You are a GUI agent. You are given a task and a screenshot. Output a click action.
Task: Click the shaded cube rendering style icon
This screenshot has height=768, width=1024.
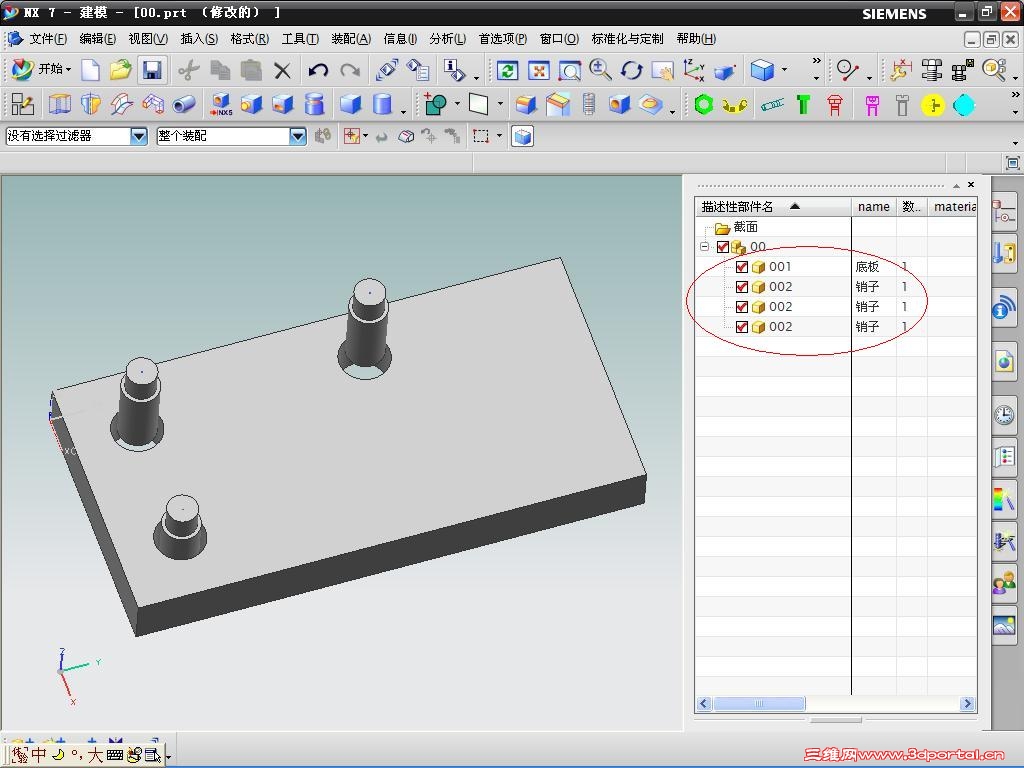click(x=762, y=70)
